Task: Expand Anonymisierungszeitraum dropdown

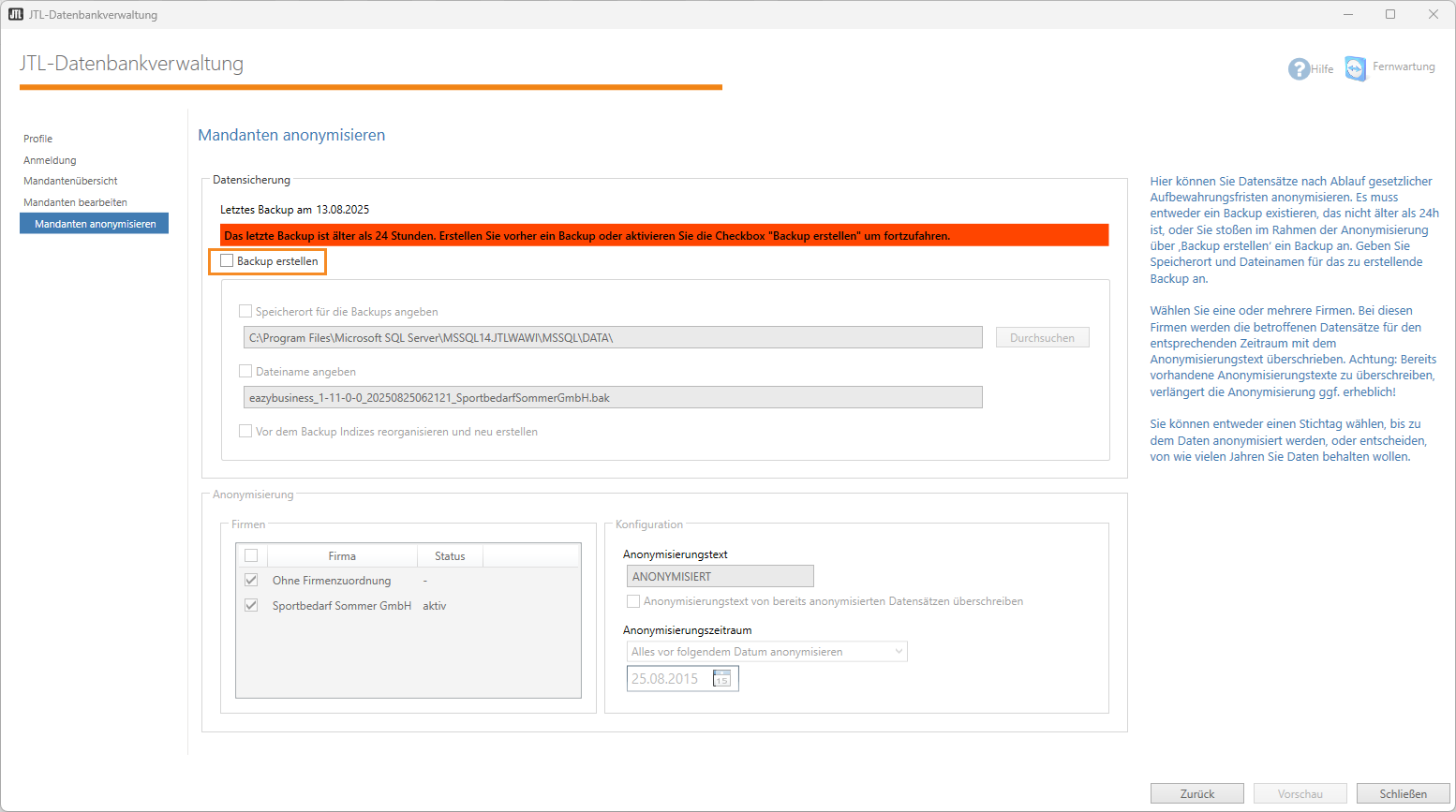Action: (x=766, y=652)
